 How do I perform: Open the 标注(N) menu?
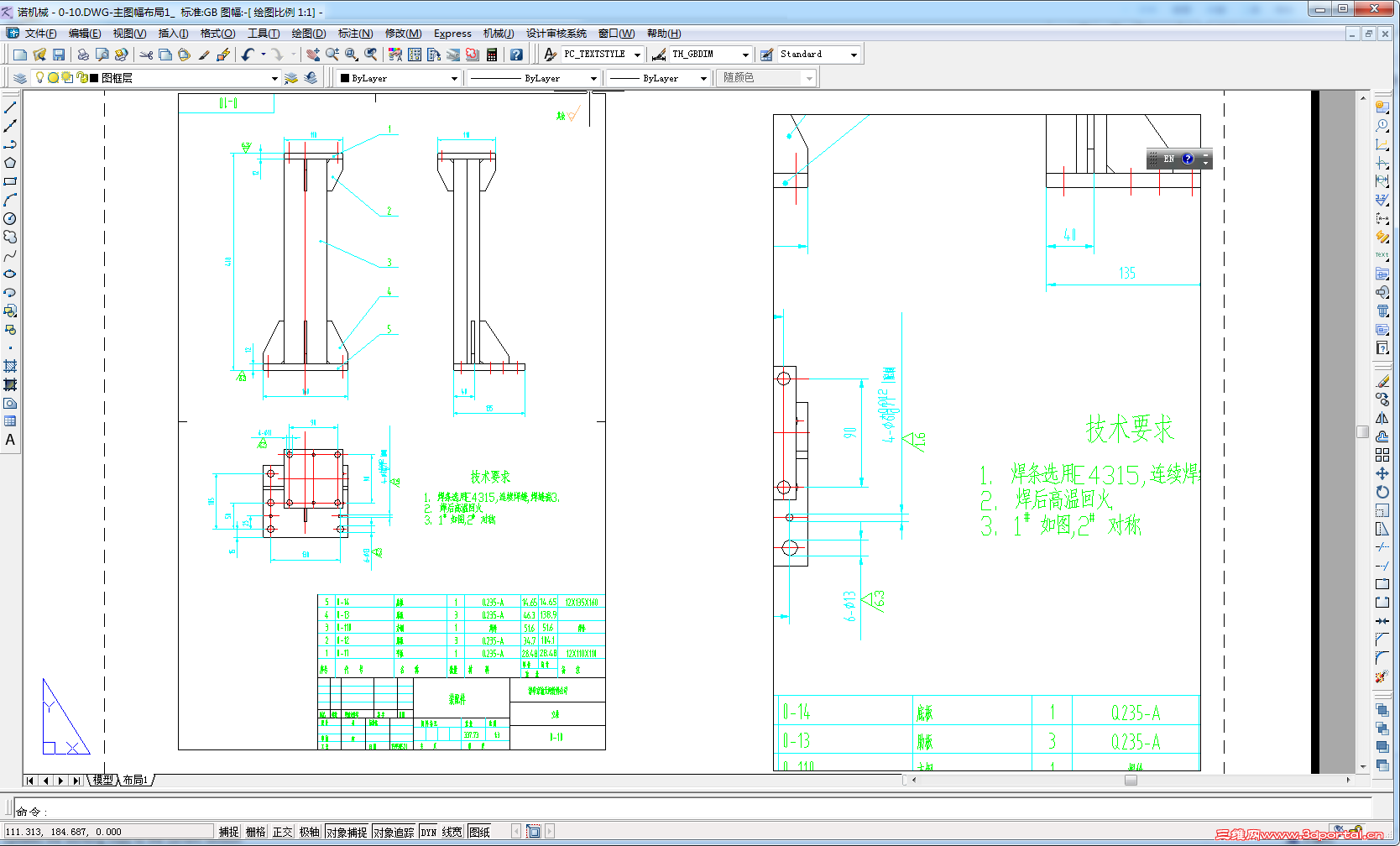coord(356,34)
